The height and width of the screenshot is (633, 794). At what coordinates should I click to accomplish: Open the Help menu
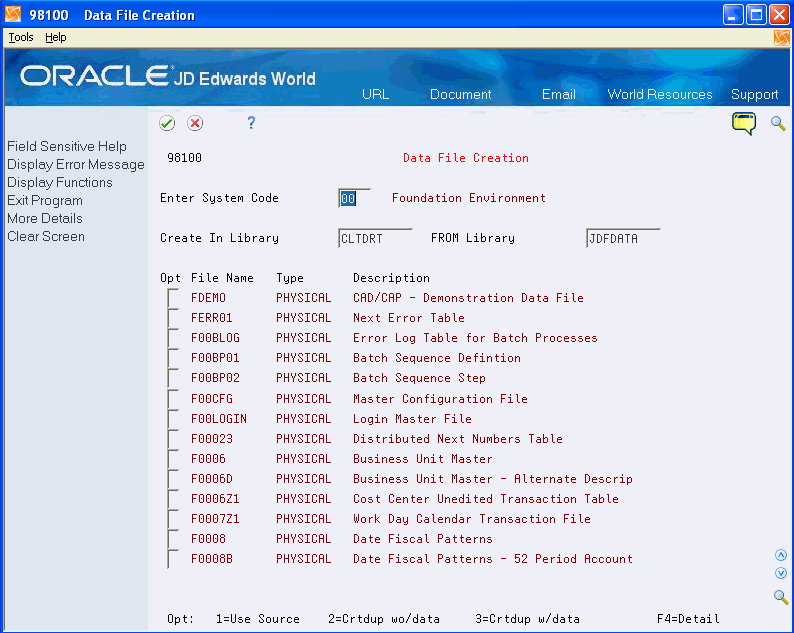tap(55, 37)
